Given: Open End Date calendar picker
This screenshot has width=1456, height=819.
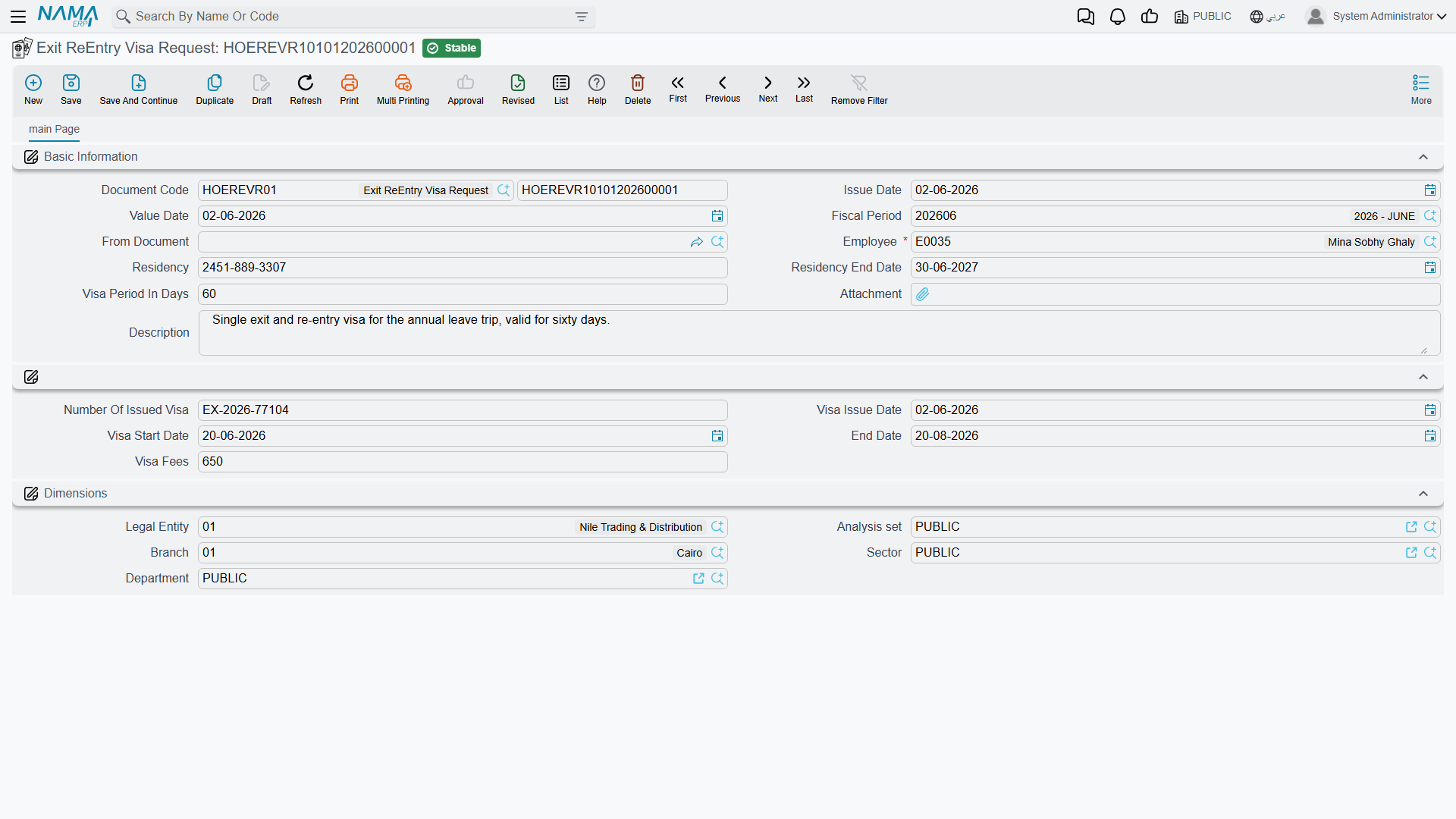Looking at the screenshot, I should click(x=1430, y=436).
